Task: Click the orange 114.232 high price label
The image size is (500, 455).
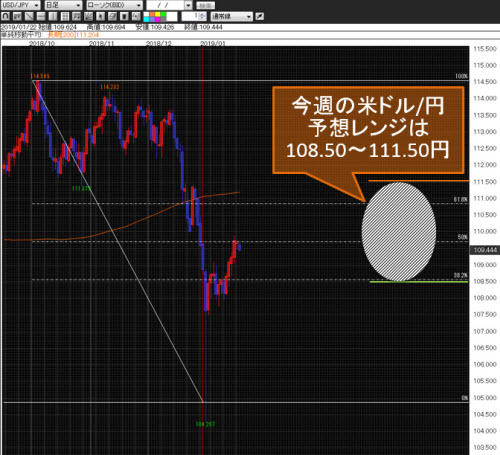Action: 109,87
